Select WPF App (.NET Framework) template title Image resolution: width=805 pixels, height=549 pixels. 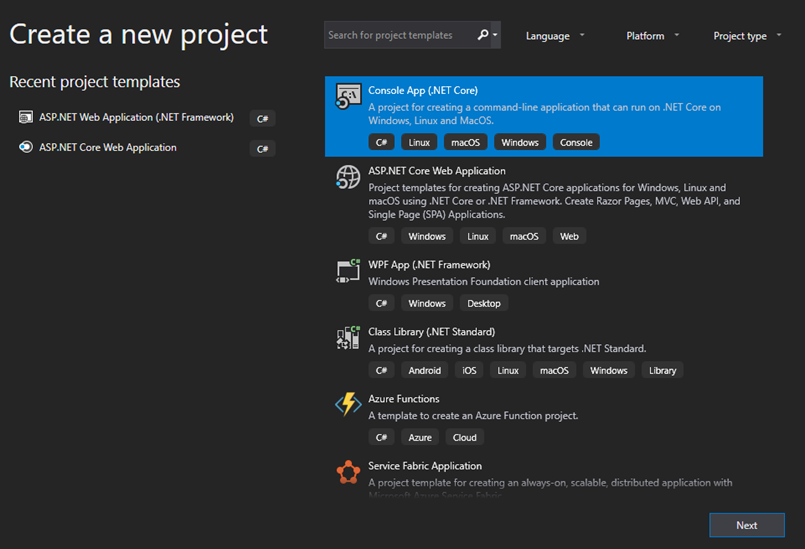[x=429, y=265]
